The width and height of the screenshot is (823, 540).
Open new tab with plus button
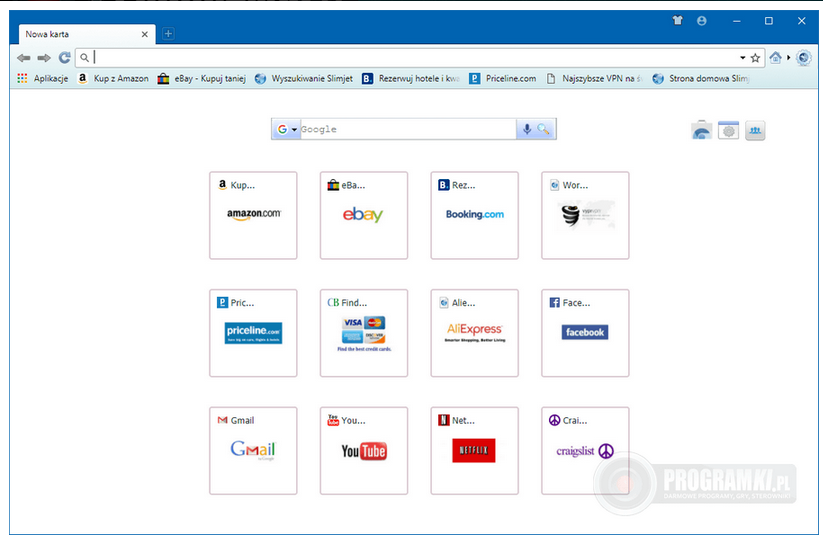168,34
